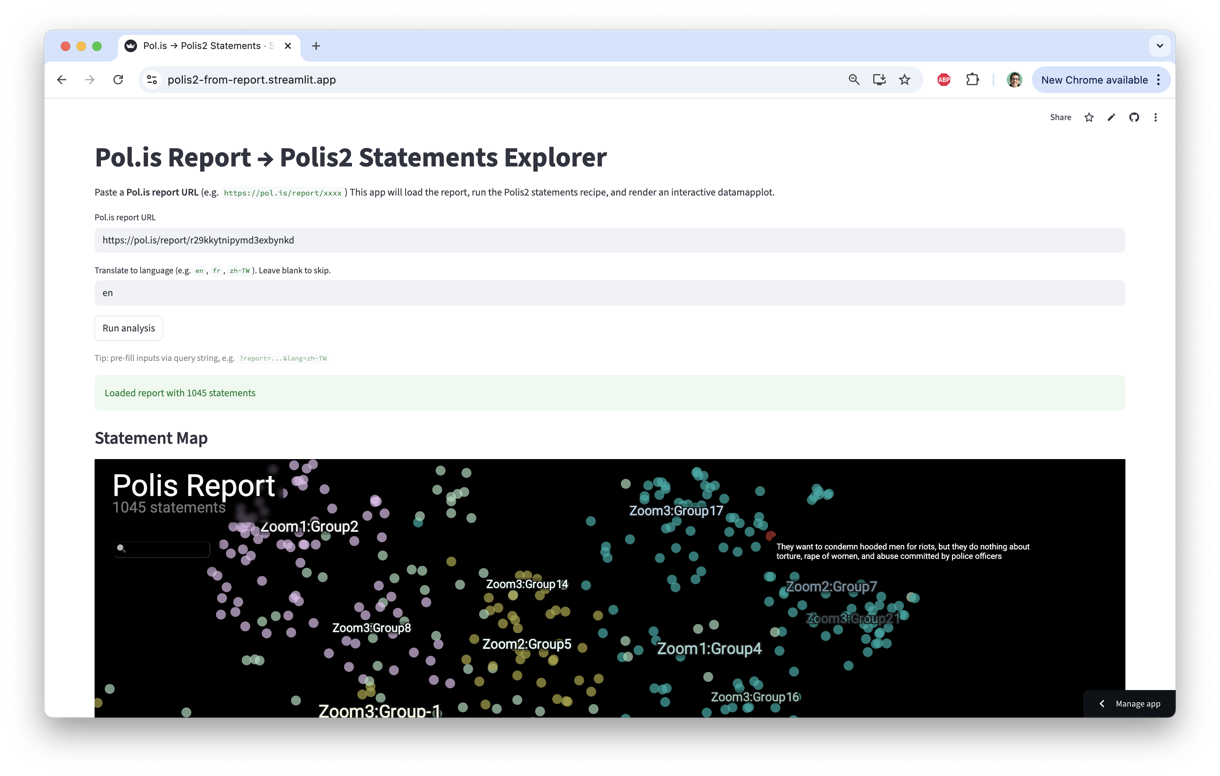Screen dimensions: 1220x776
Task: Bookmark this page with star icon
Action: point(904,80)
